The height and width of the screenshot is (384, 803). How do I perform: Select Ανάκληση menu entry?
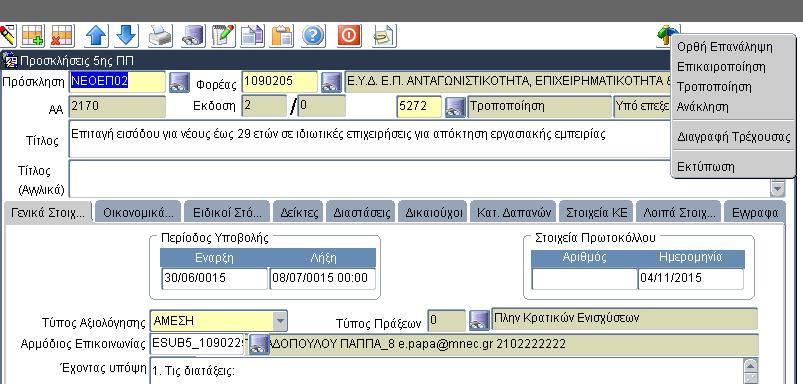[x=702, y=107]
